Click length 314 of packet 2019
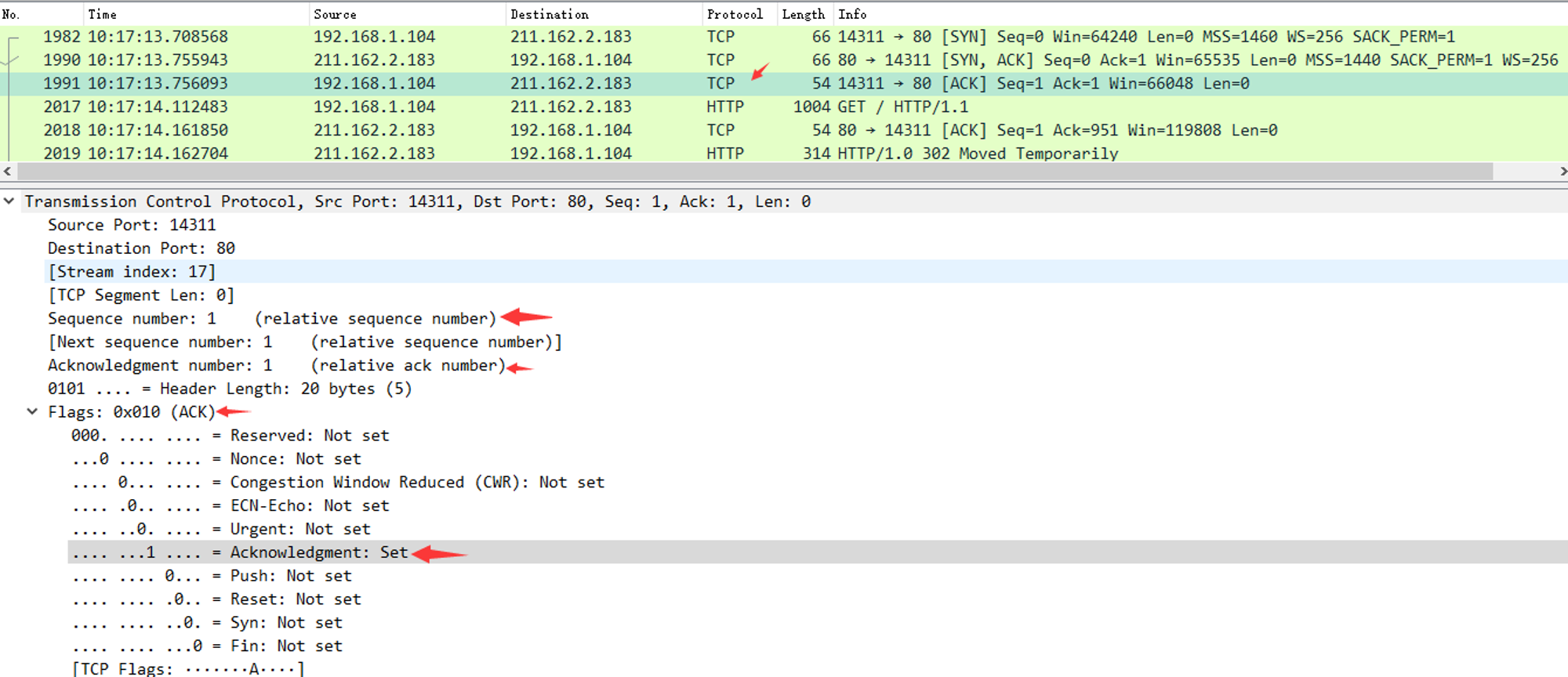 click(x=816, y=154)
